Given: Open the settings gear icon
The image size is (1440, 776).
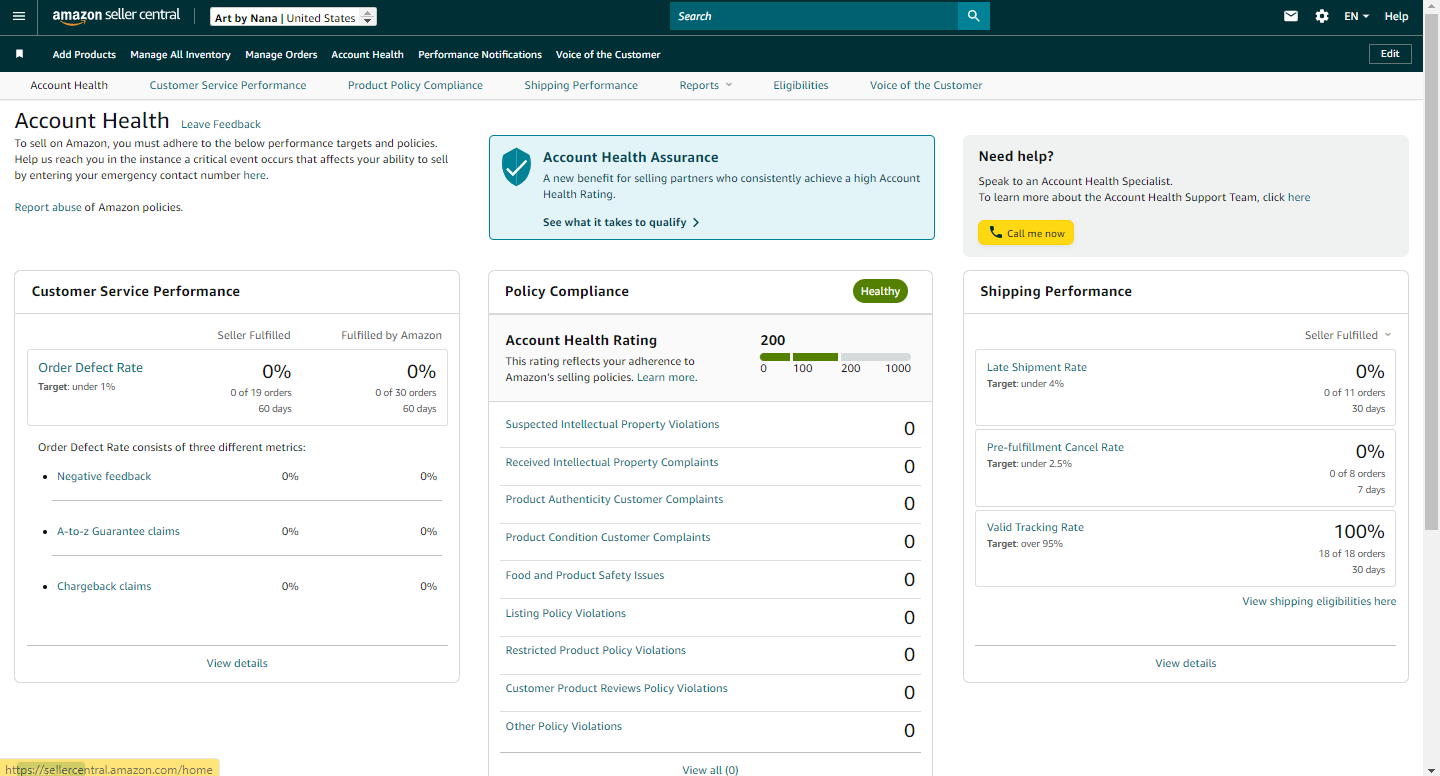Looking at the screenshot, I should tap(1322, 16).
